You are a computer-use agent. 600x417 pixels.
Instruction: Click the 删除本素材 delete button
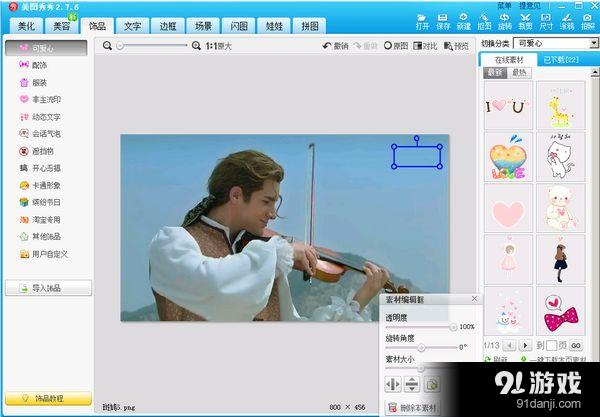tap(413, 407)
